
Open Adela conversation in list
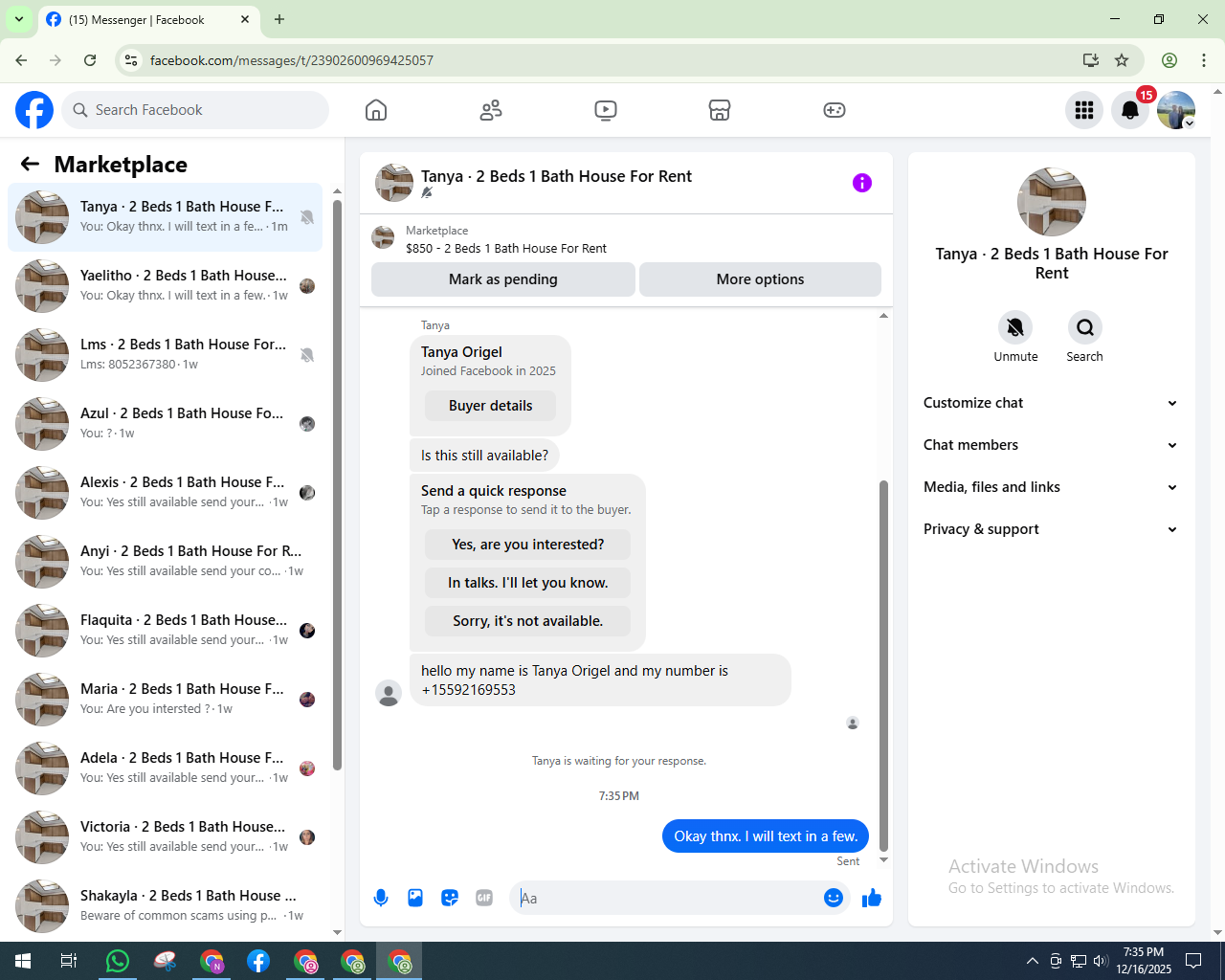tap(166, 768)
